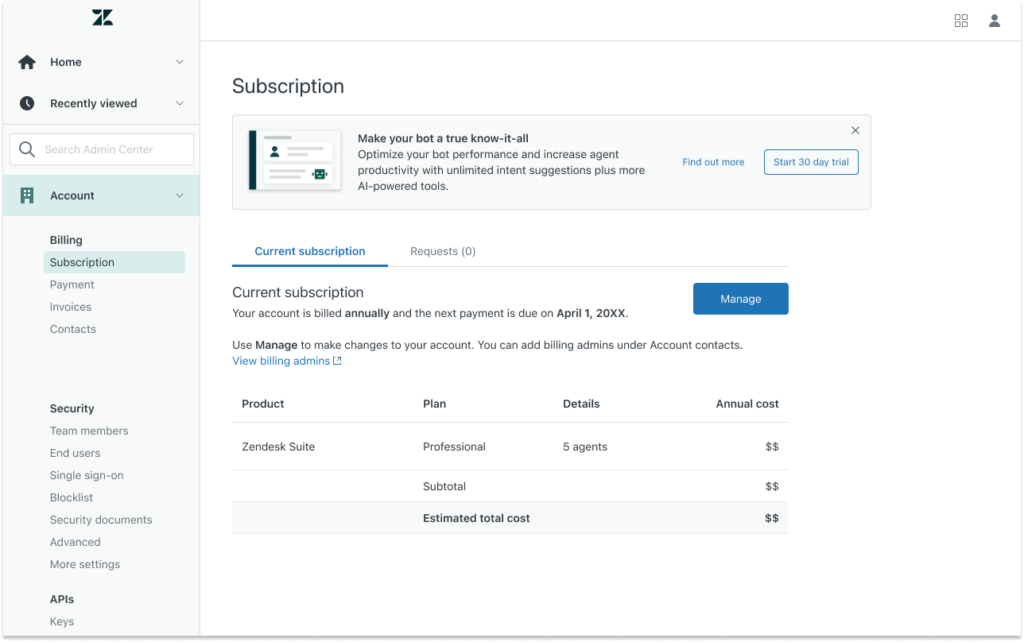Expand the Recently viewed section

click(180, 103)
